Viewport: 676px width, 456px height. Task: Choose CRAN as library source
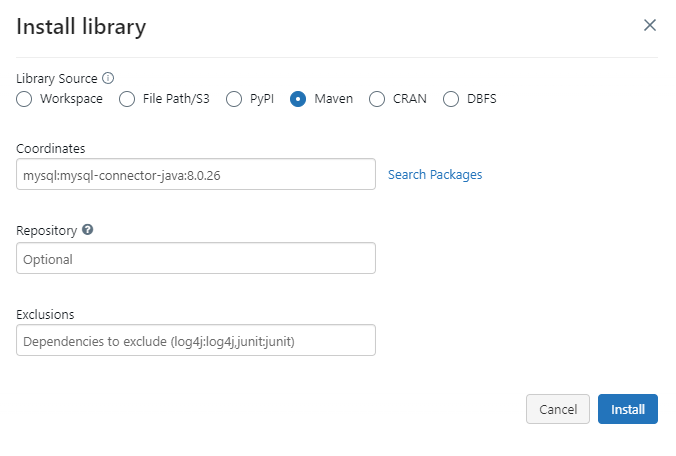coord(377,99)
